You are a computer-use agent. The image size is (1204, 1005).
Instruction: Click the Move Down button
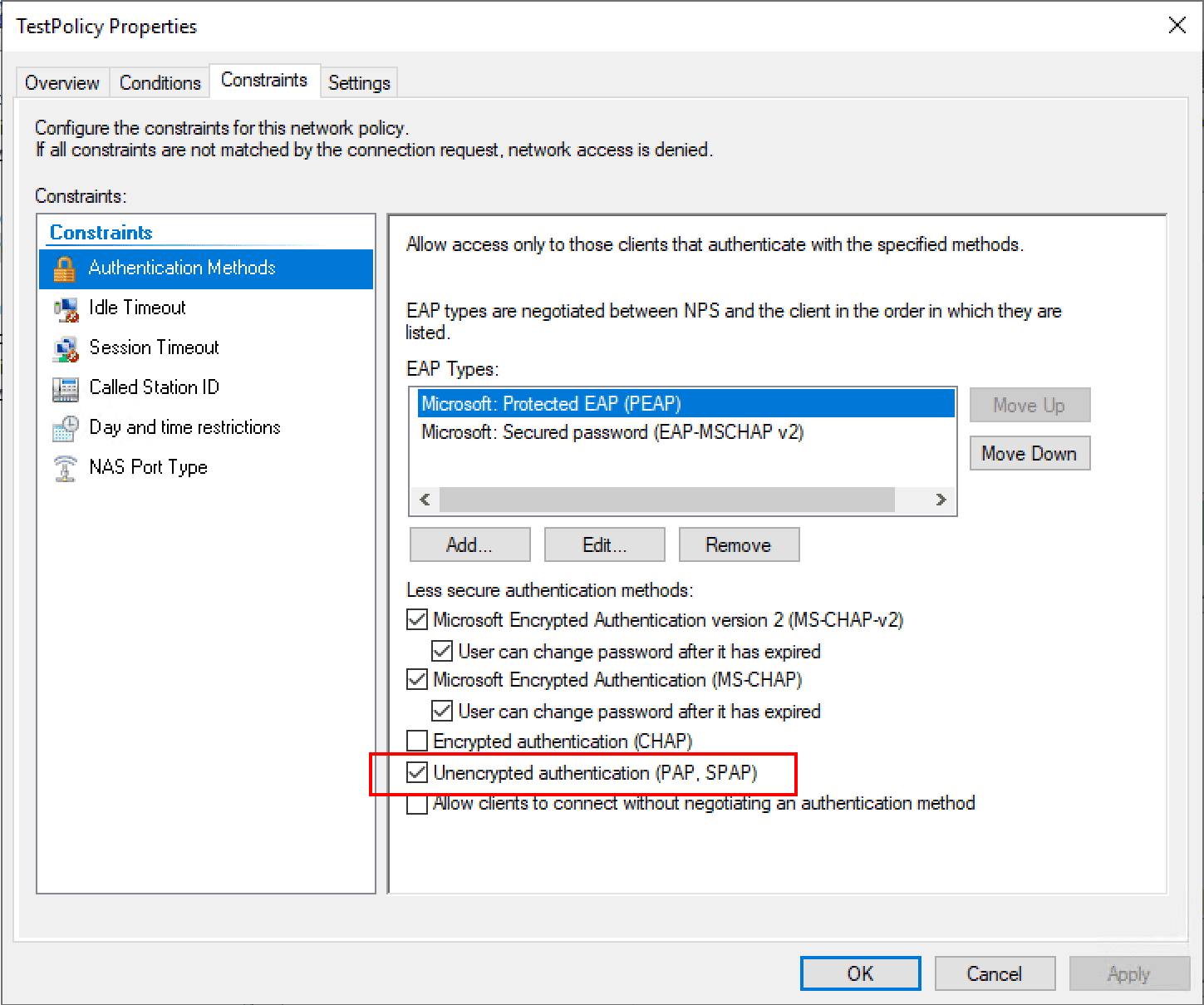(1029, 454)
